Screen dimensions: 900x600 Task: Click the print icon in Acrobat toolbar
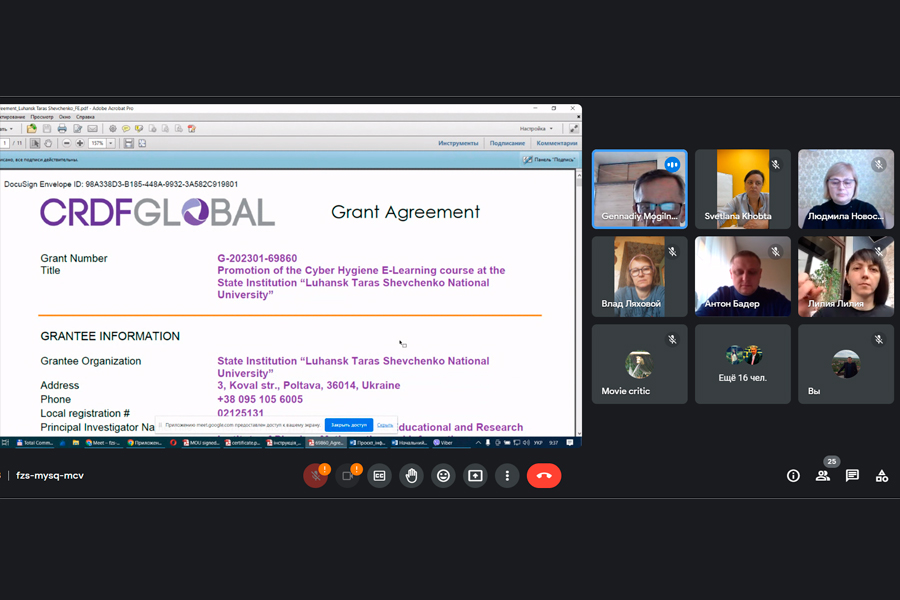coord(62,129)
